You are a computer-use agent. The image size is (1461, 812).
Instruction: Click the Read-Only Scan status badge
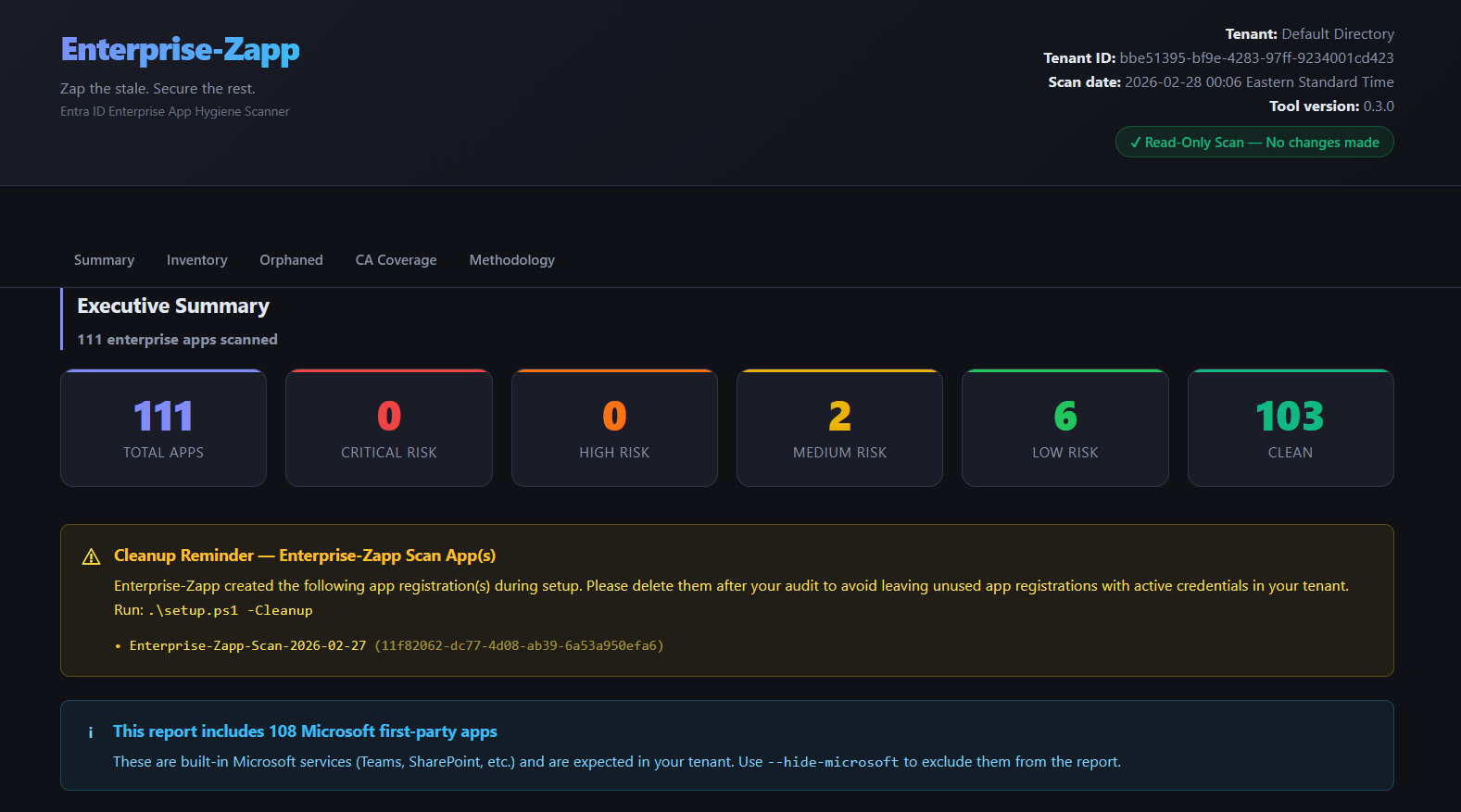[1254, 142]
